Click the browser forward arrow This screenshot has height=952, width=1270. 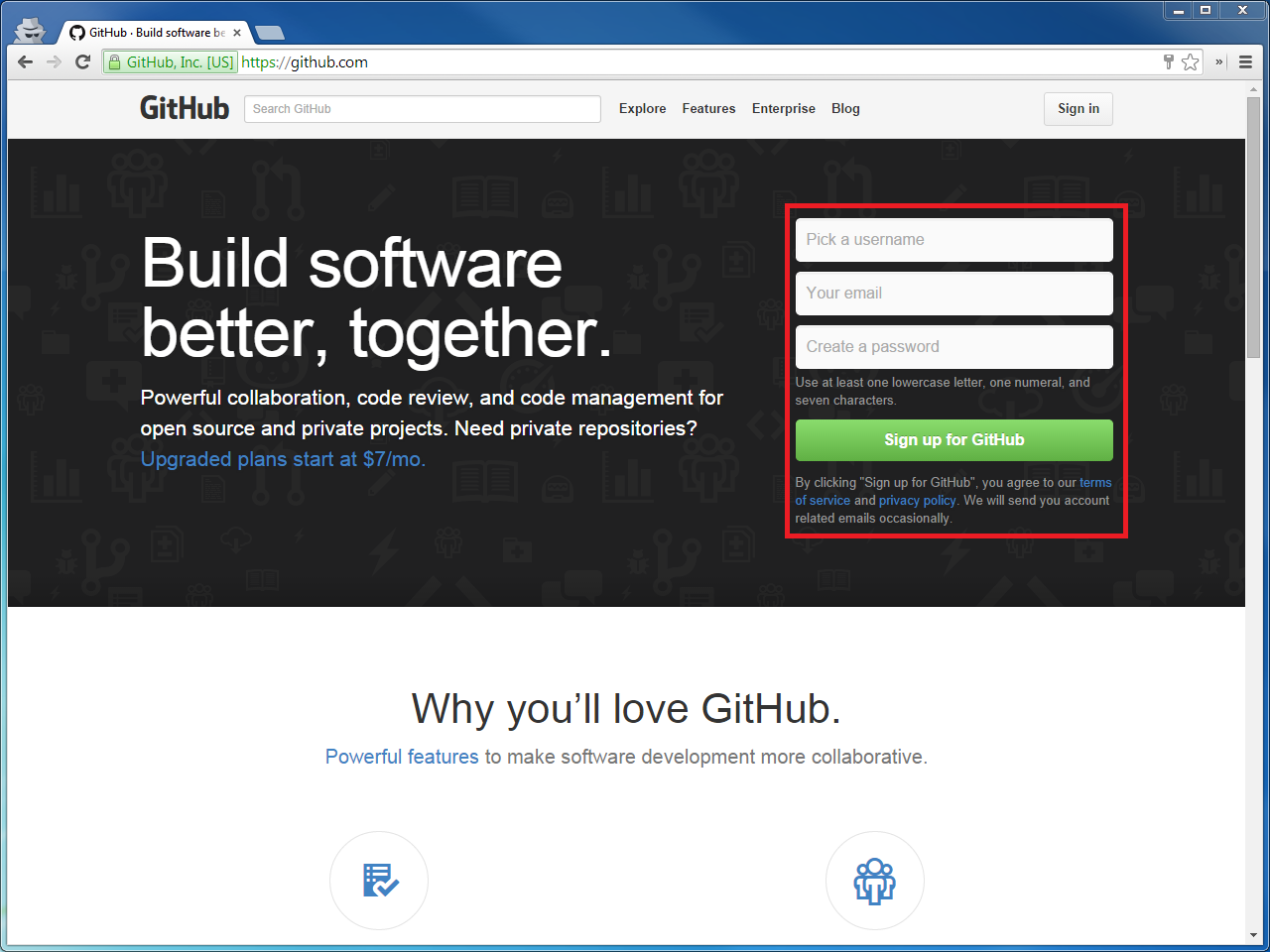[55, 61]
